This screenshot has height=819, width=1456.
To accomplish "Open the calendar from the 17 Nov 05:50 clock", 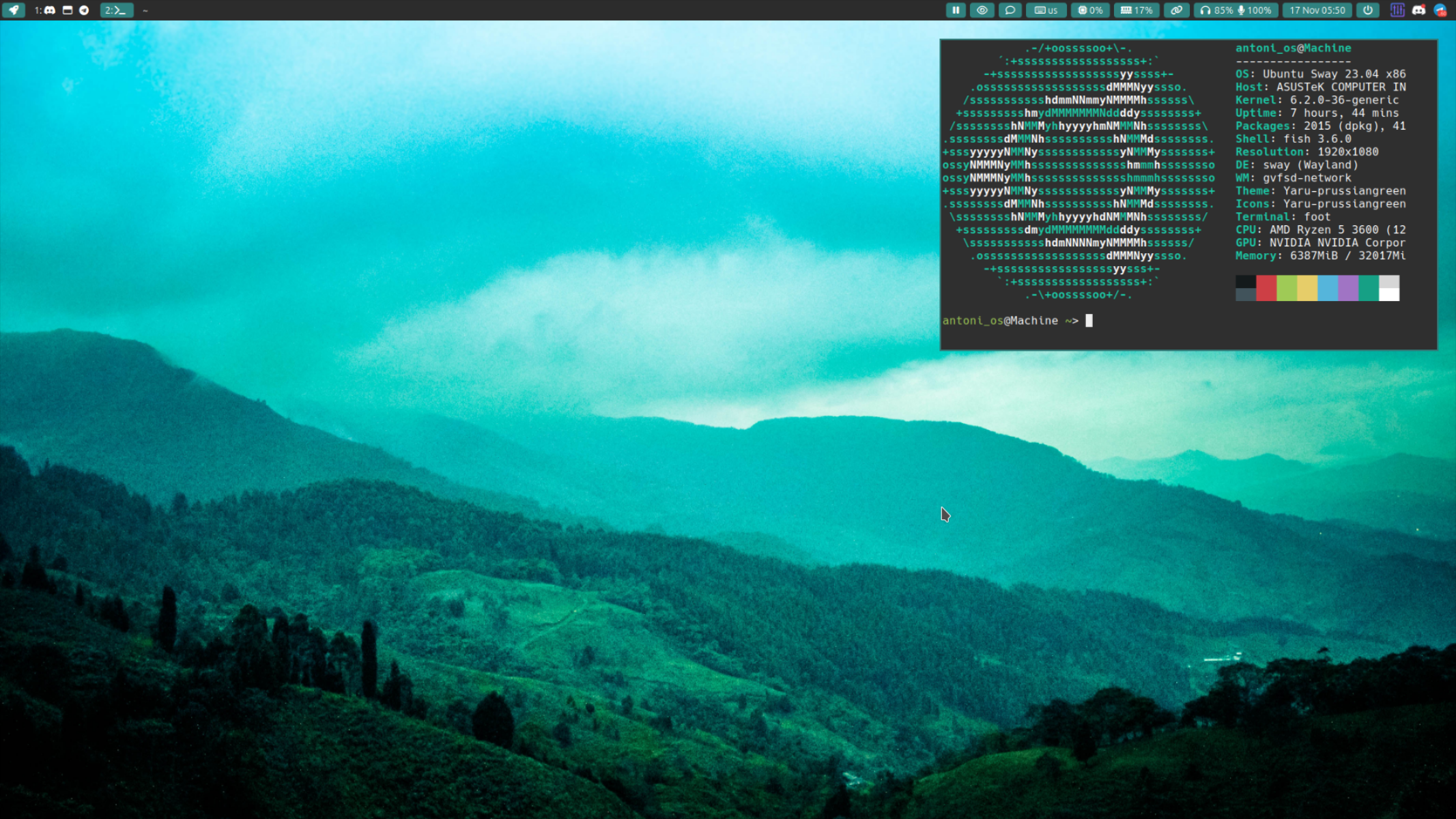I will pos(1317,10).
